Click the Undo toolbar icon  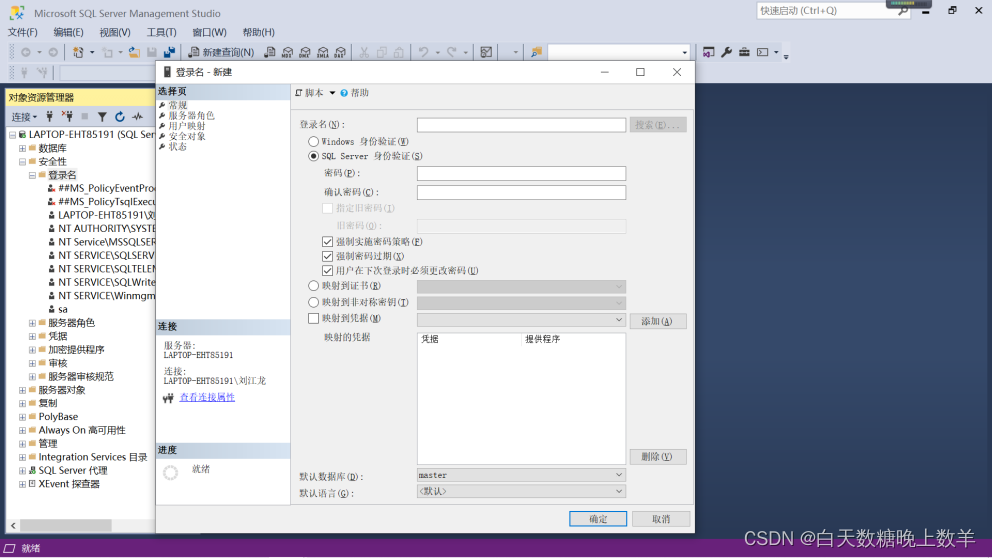click(423, 53)
